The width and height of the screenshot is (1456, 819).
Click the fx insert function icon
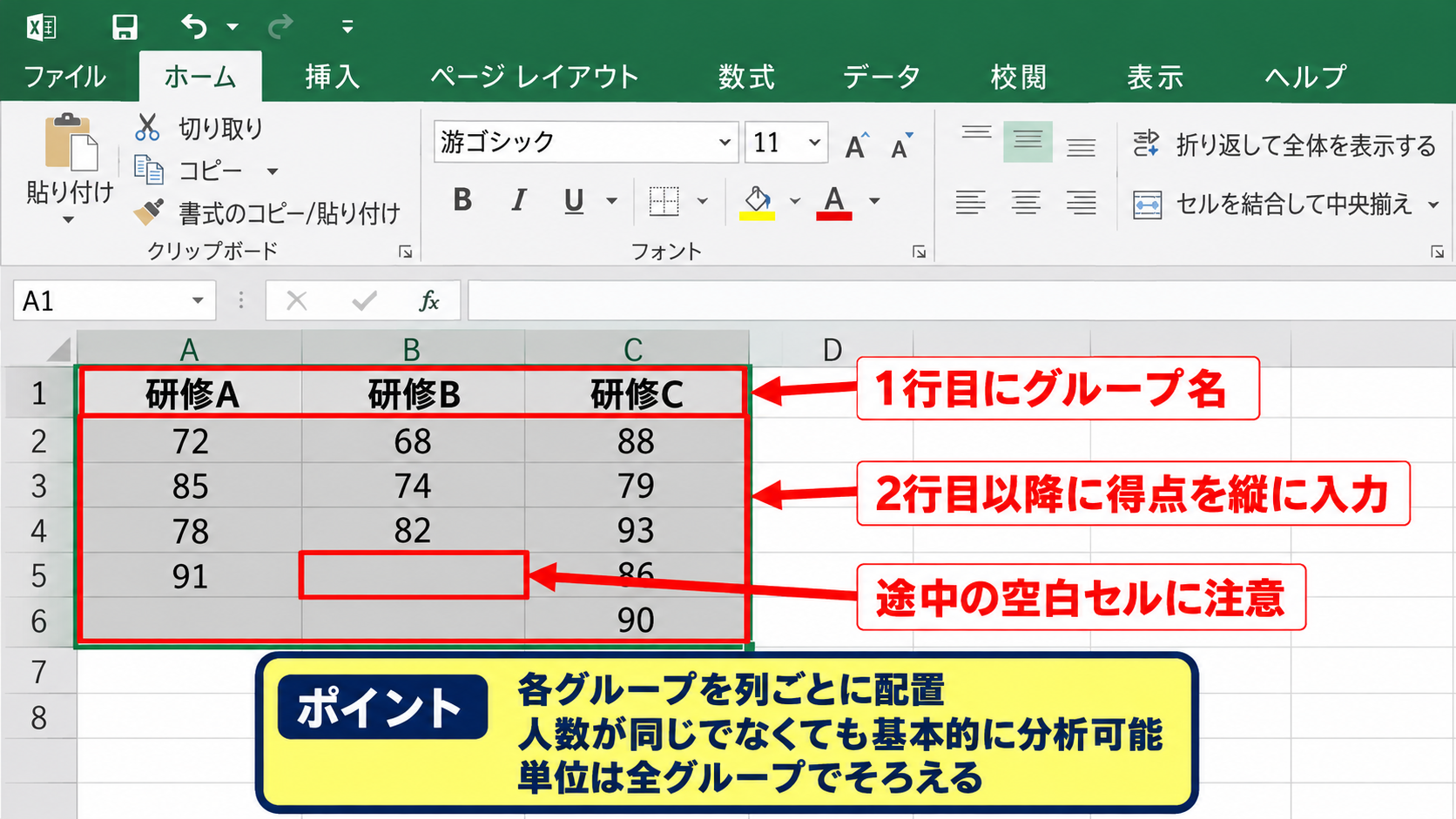tap(428, 301)
